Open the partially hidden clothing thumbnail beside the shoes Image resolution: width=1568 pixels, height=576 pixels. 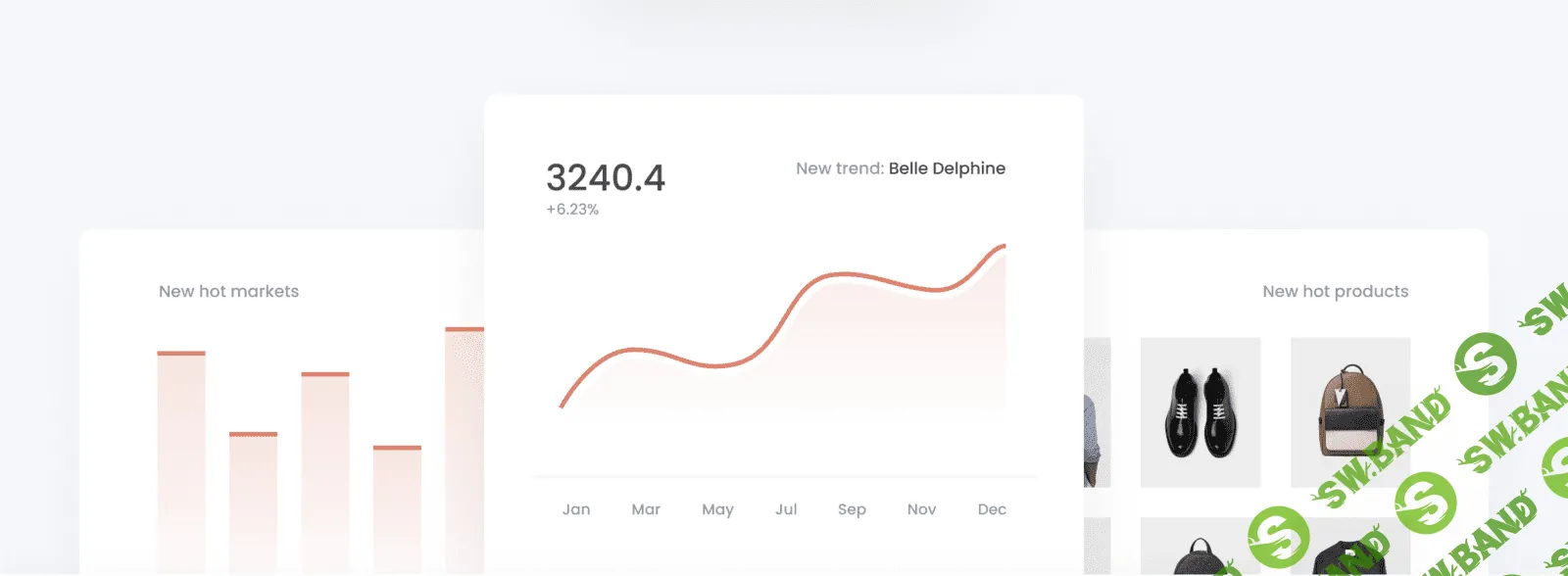click(x=1097, y=412)
